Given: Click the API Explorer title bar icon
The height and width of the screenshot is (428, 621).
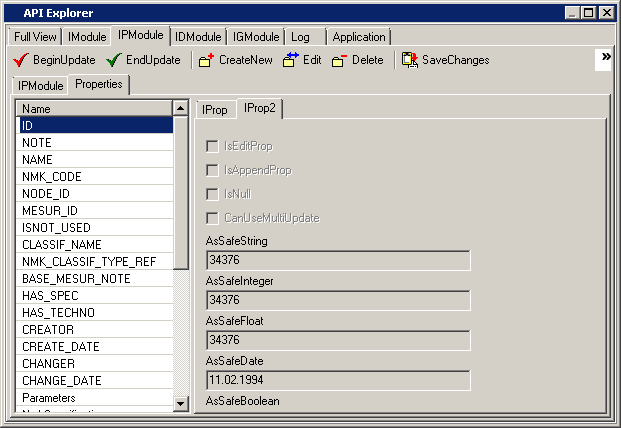Looking at the screenshot, I should coord(11,12).
